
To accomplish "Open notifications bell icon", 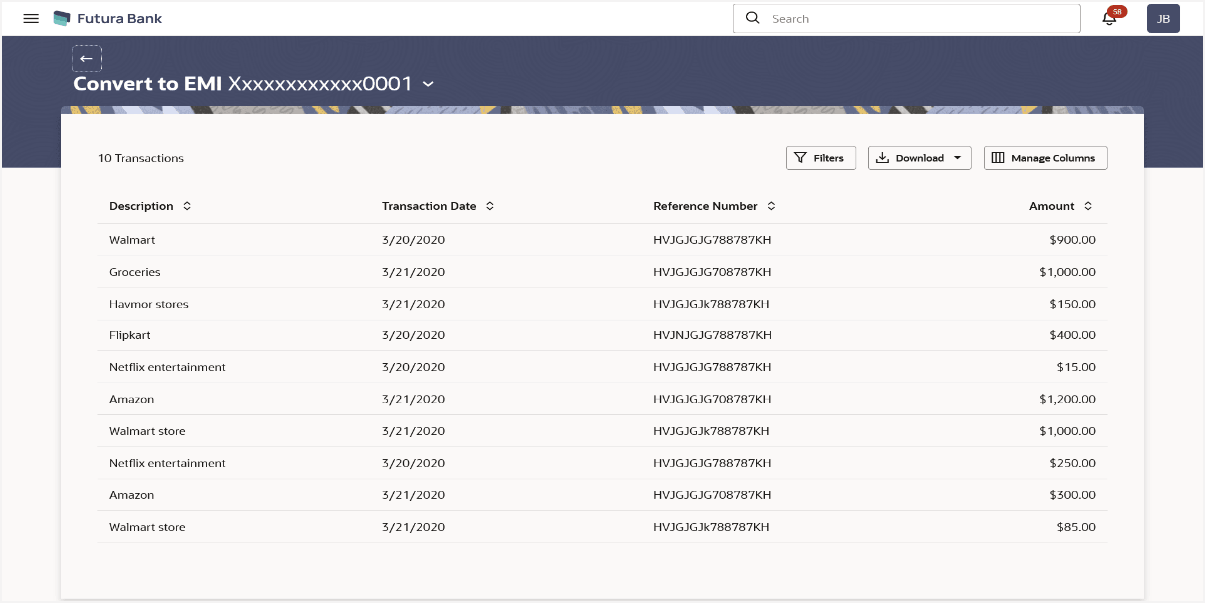I will coord(1109,18).
